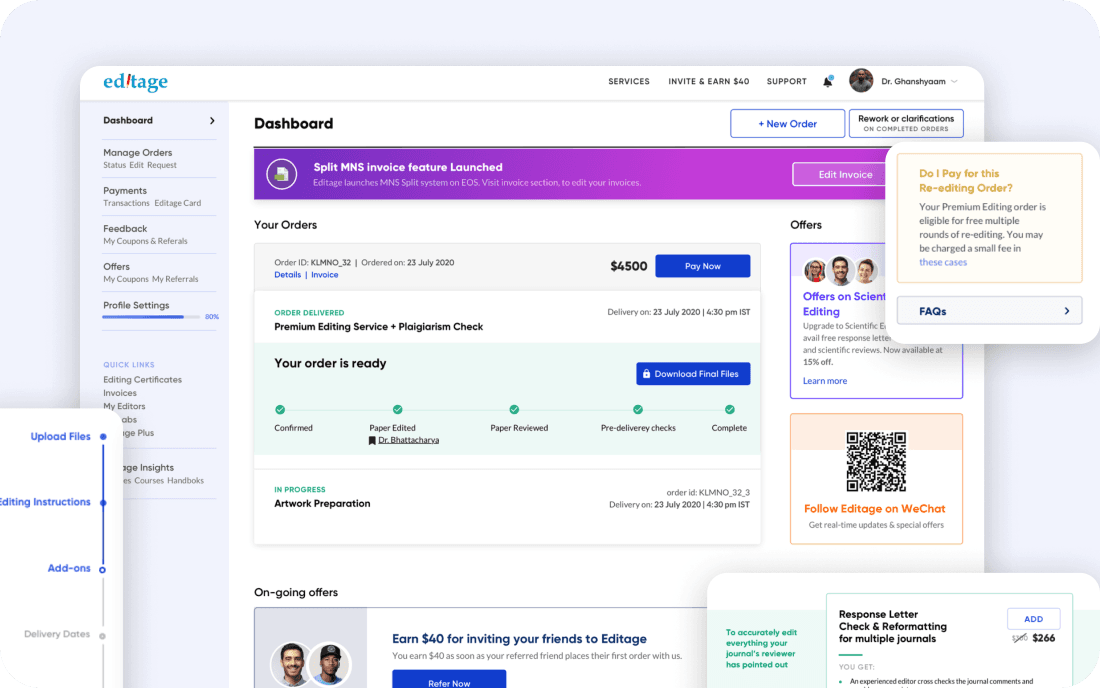
Task: Click the Complete step checkmark
Action: click(730, 410)
